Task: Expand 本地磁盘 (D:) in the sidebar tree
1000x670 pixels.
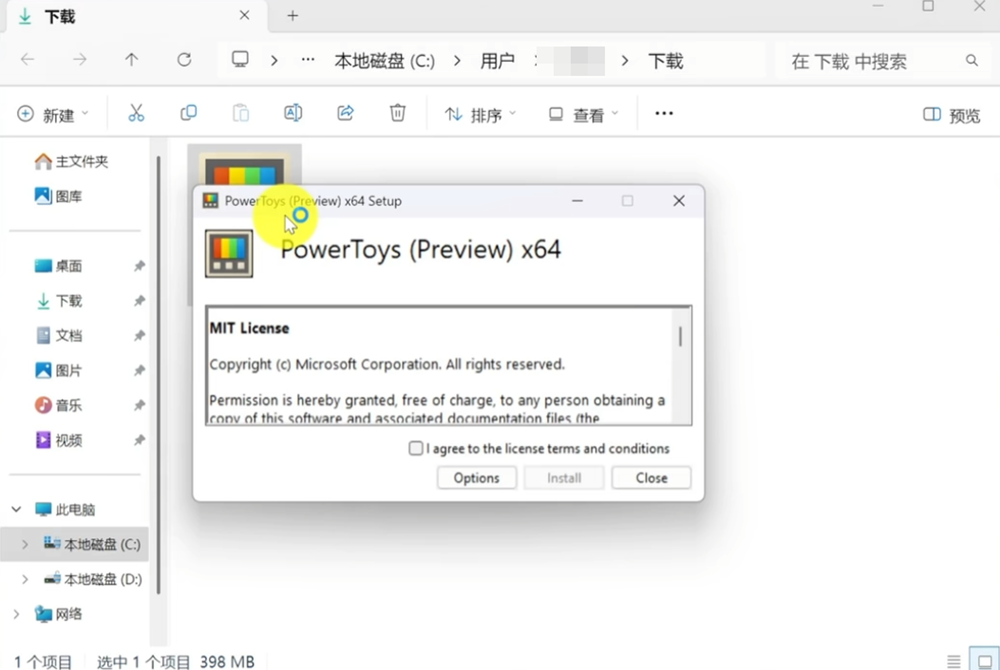Action: tap(25, 579)
